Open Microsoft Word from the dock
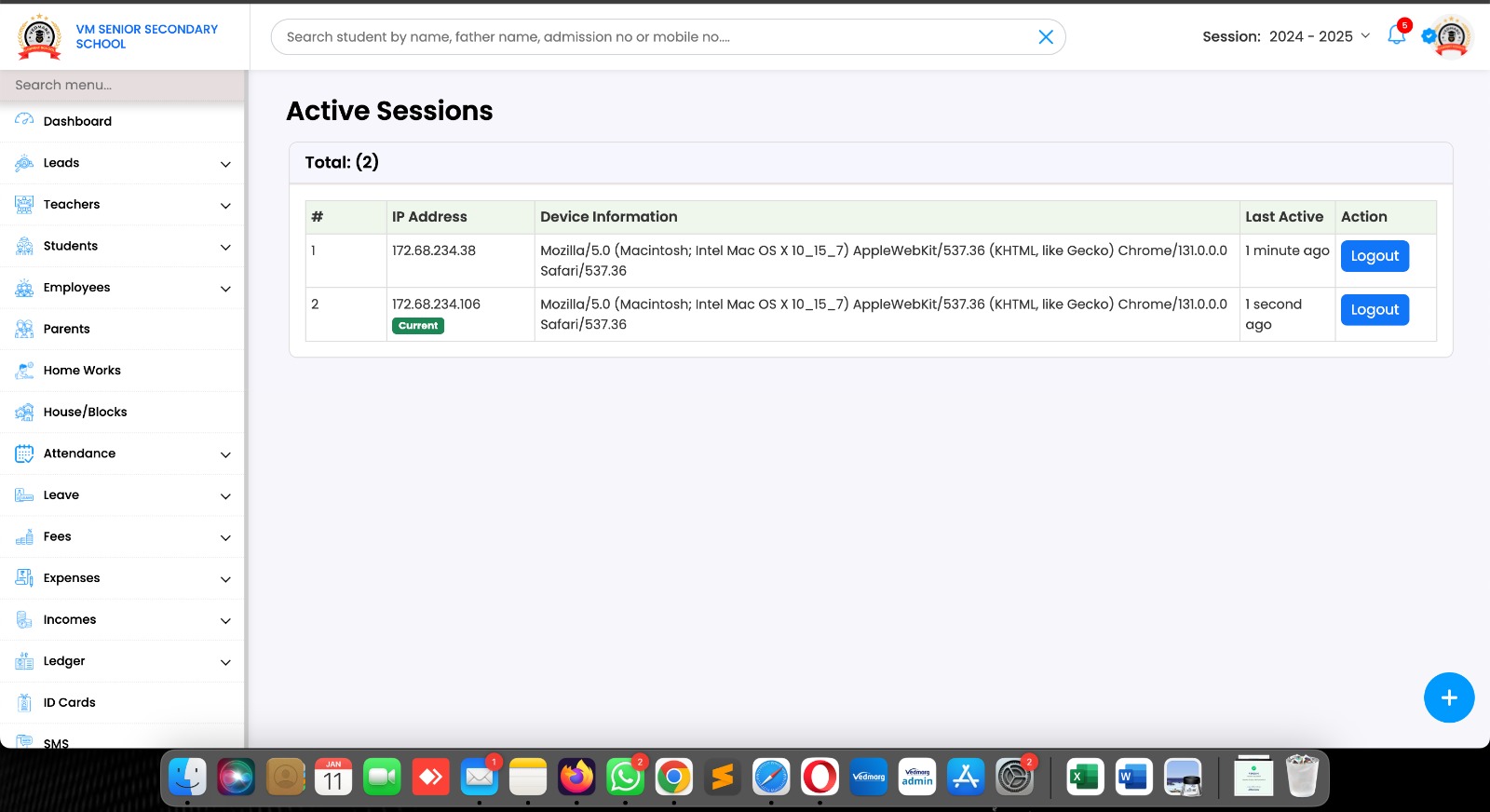The width and height of the screenshot is (1490, 812). (x=1133, y=777)
